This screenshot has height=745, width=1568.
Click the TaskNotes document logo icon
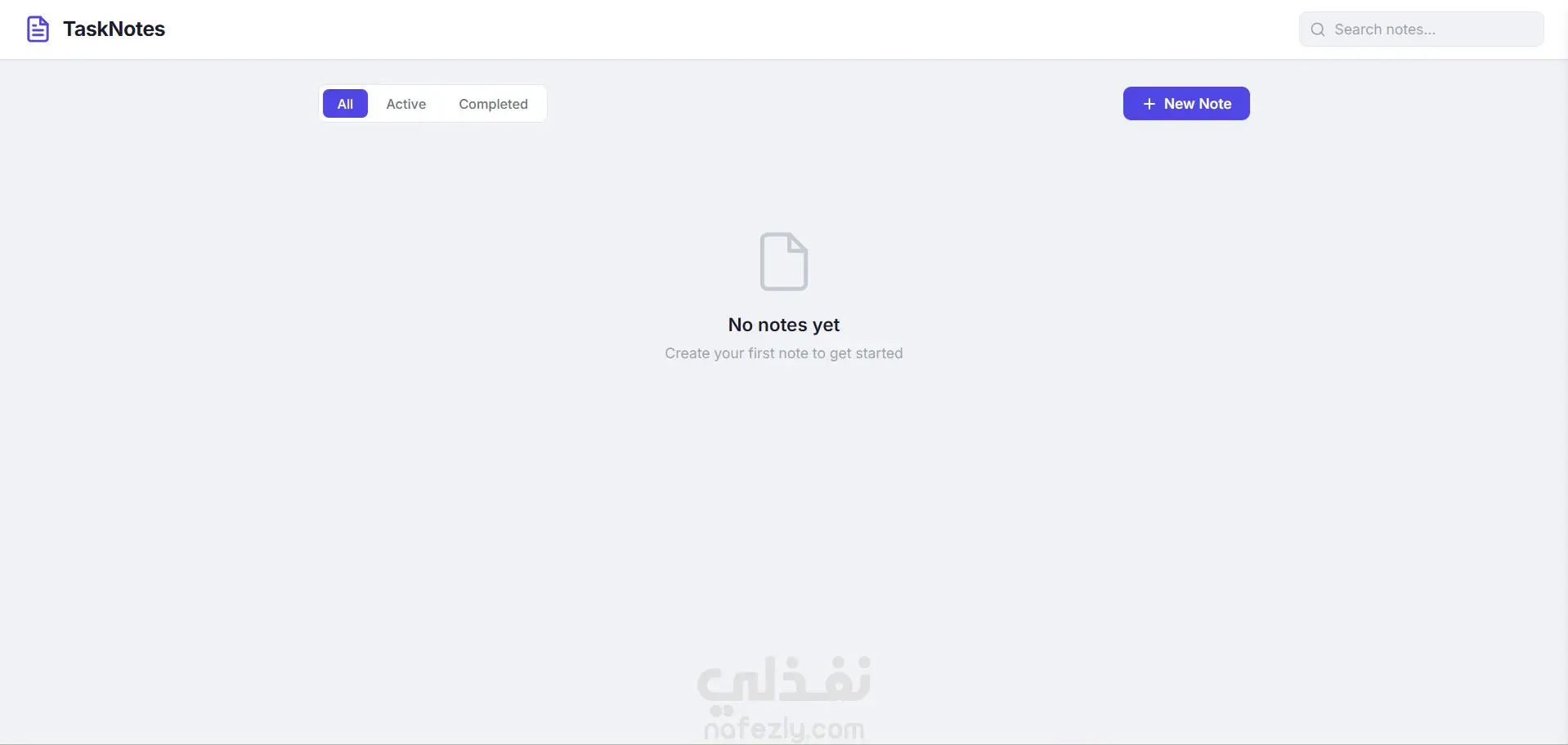click(38, 29)
